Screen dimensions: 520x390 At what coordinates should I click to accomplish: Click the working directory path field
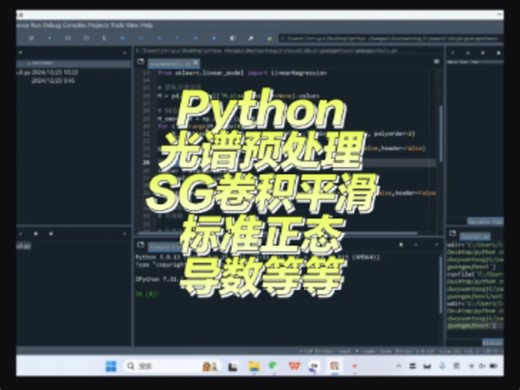(390, 38)
